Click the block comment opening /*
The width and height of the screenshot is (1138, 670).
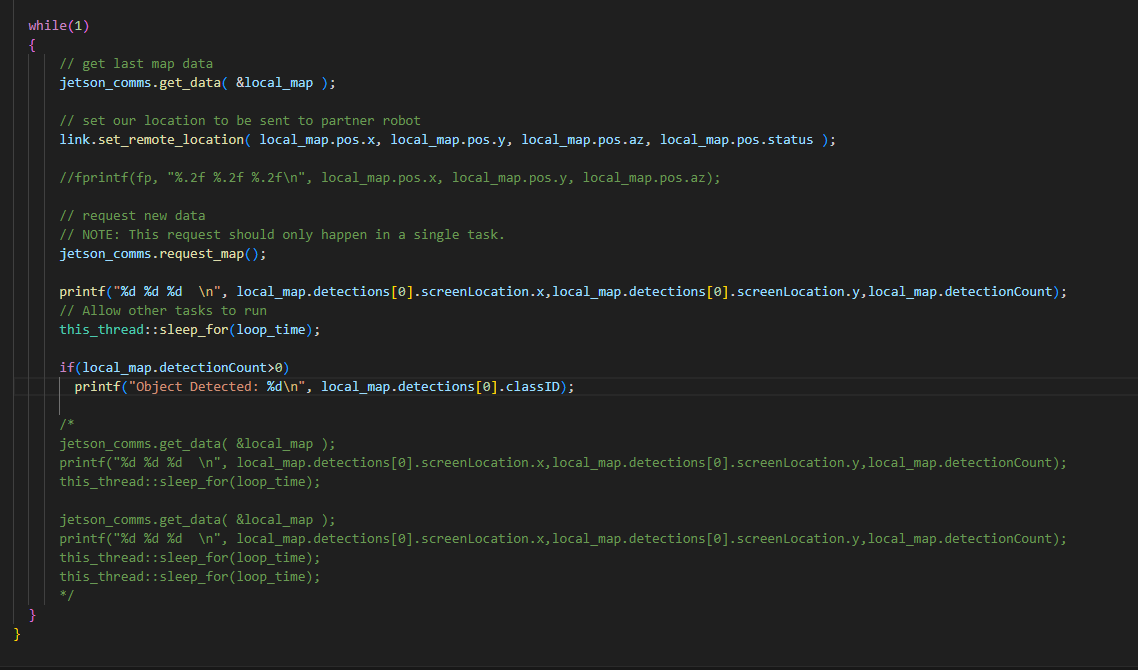67,424
